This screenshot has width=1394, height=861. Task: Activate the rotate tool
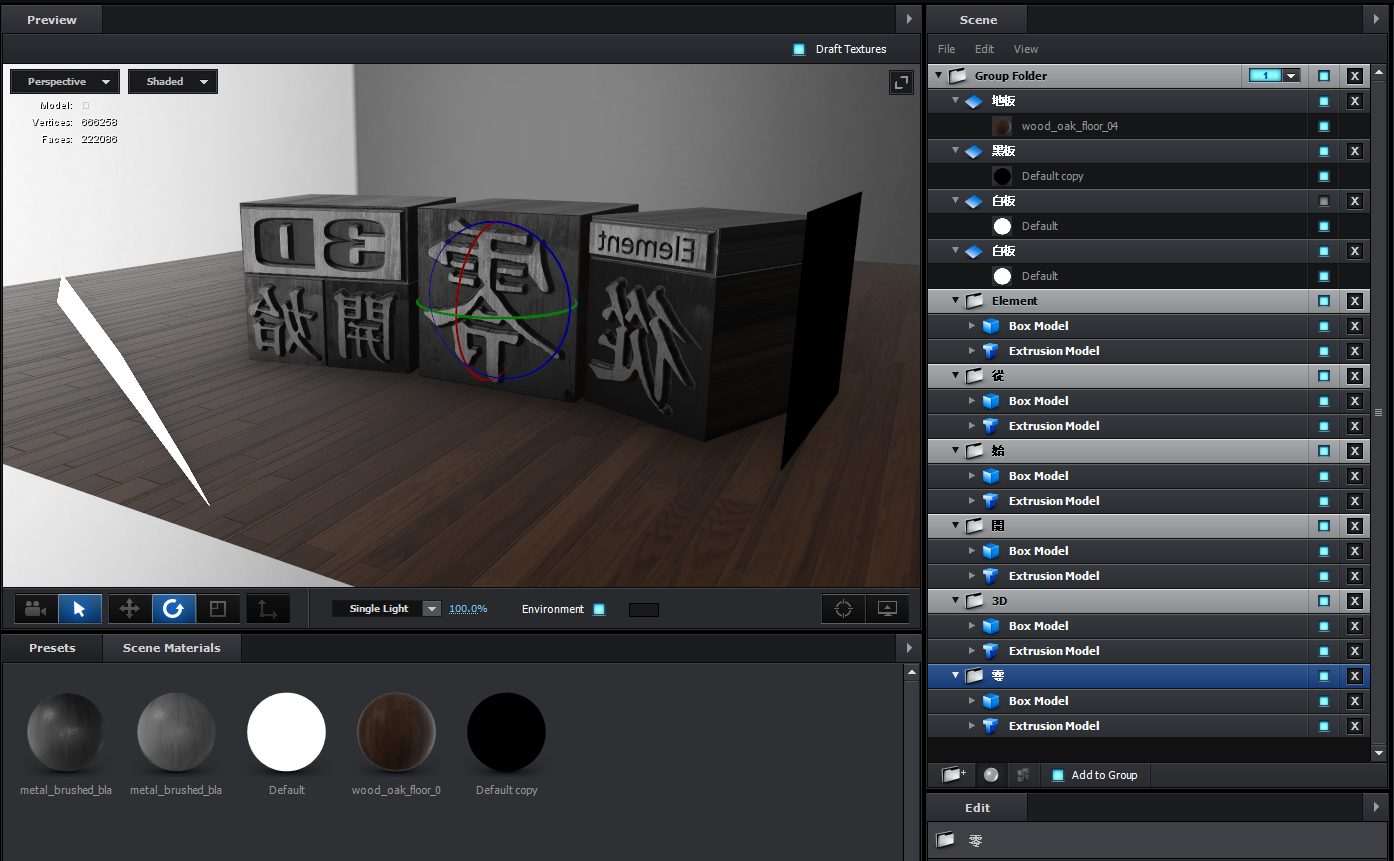(173, 608)
